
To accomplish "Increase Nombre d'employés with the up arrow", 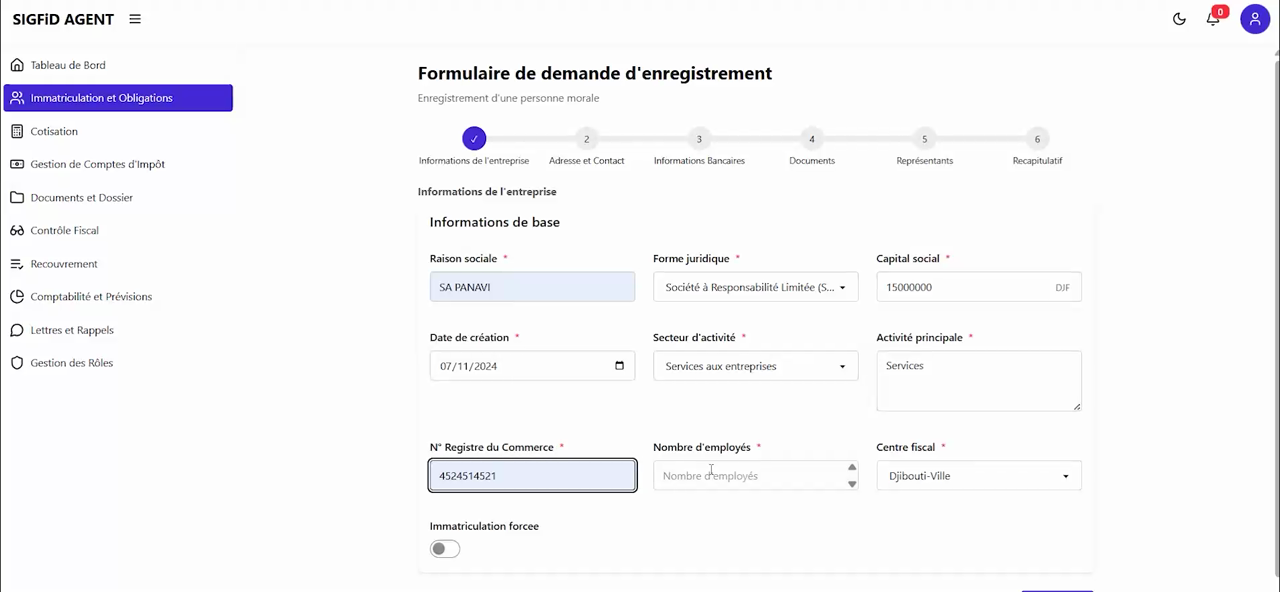I will pyautogui.click(x=851, y=467).
